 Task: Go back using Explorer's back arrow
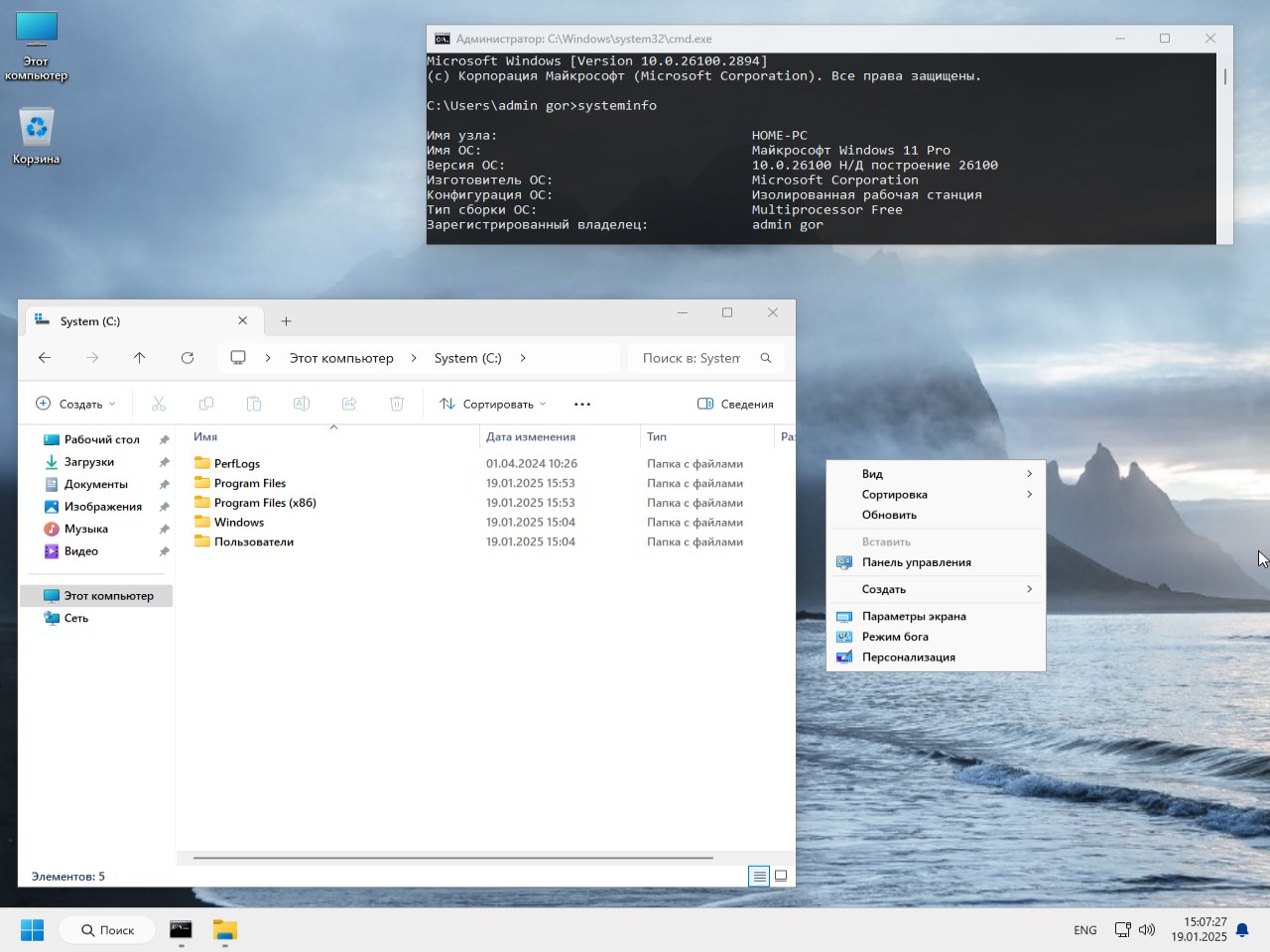click(45, 358)
